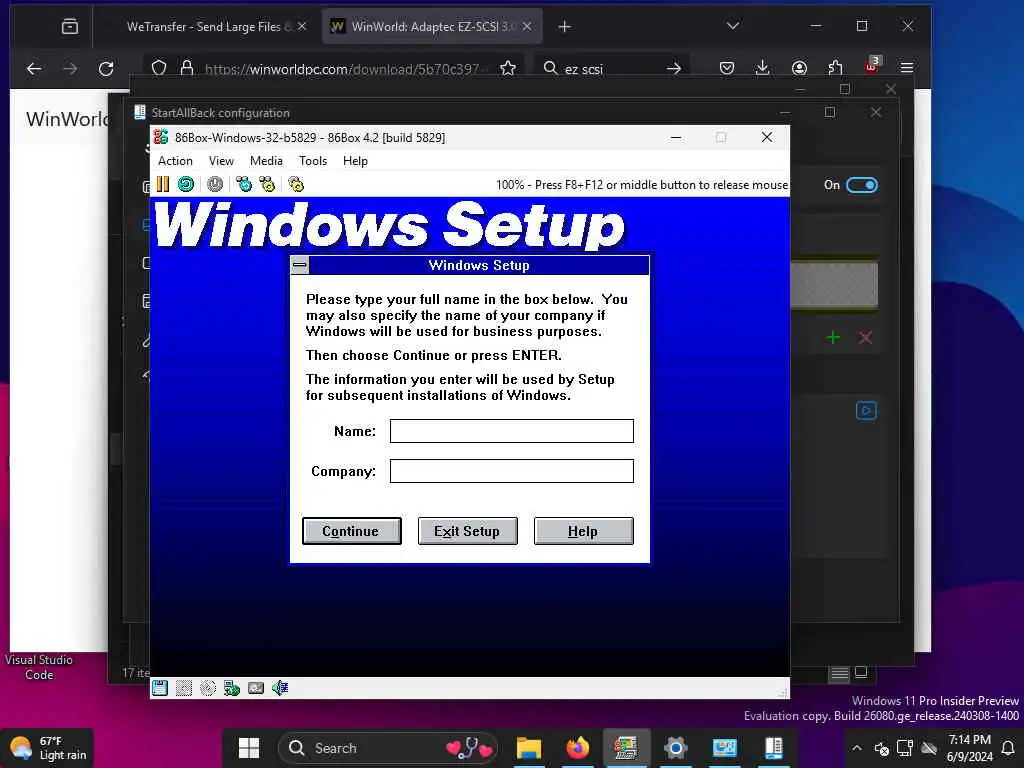Open the Media menu in 86Box

(266, 161)
